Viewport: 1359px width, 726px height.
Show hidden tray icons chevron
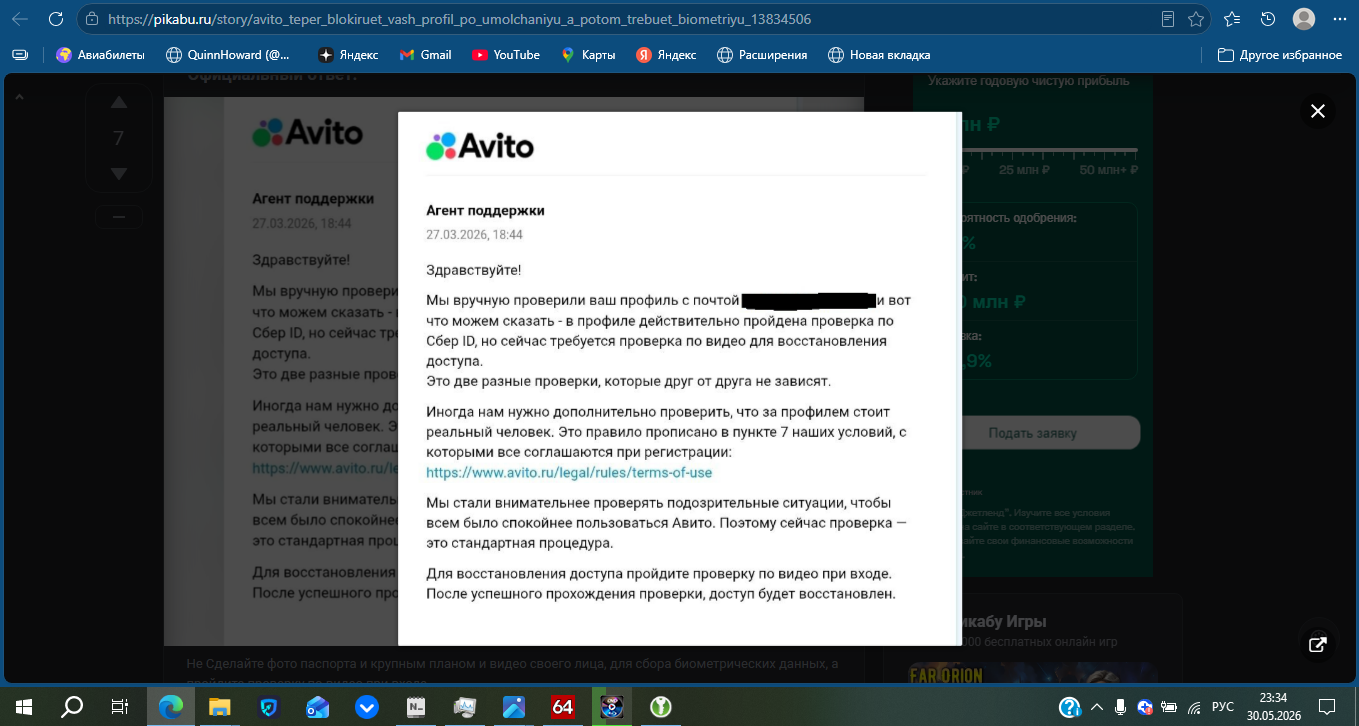[x=1098, y=707]
